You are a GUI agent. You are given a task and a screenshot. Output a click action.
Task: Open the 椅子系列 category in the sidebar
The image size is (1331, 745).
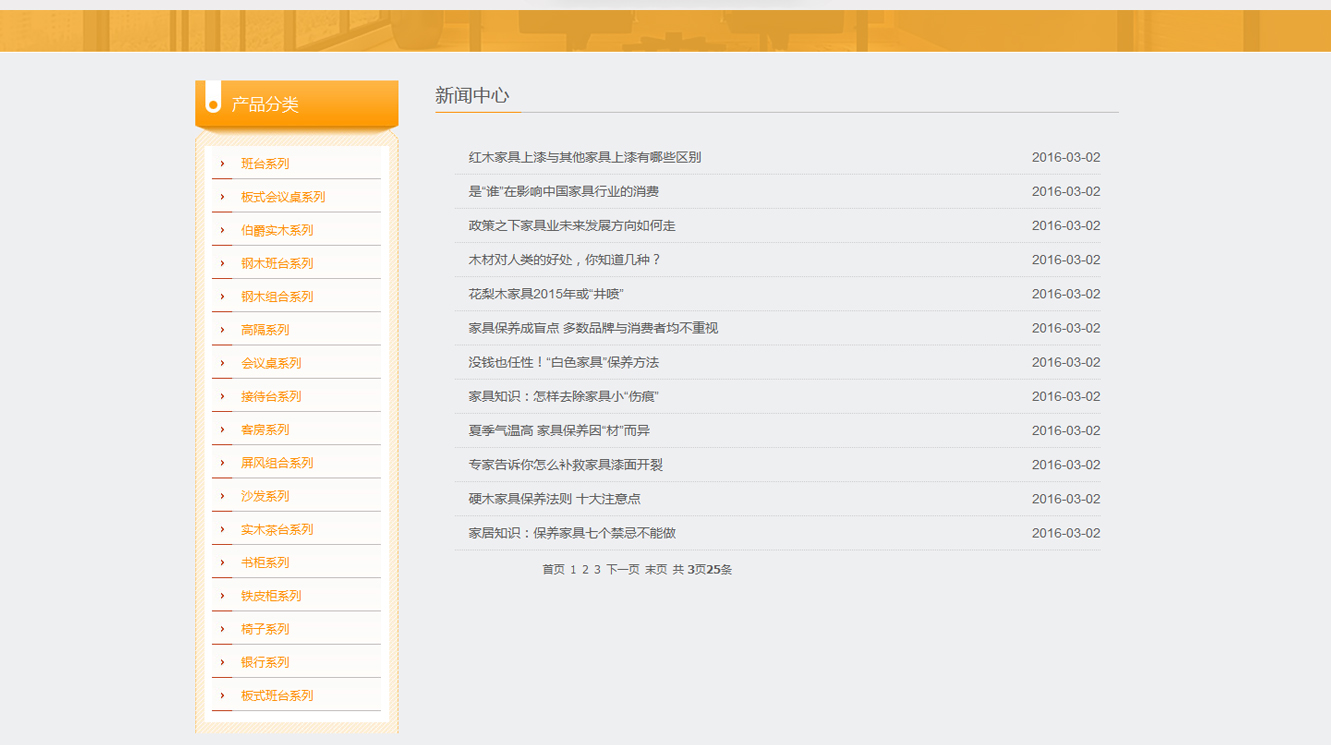pos(265,629)
